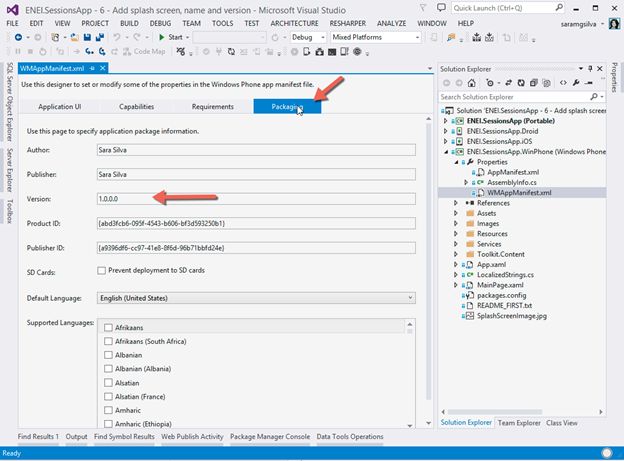The image size is (624, 461).
Task: Open the Package Manager Console panel
Action: tap(269, 437)
